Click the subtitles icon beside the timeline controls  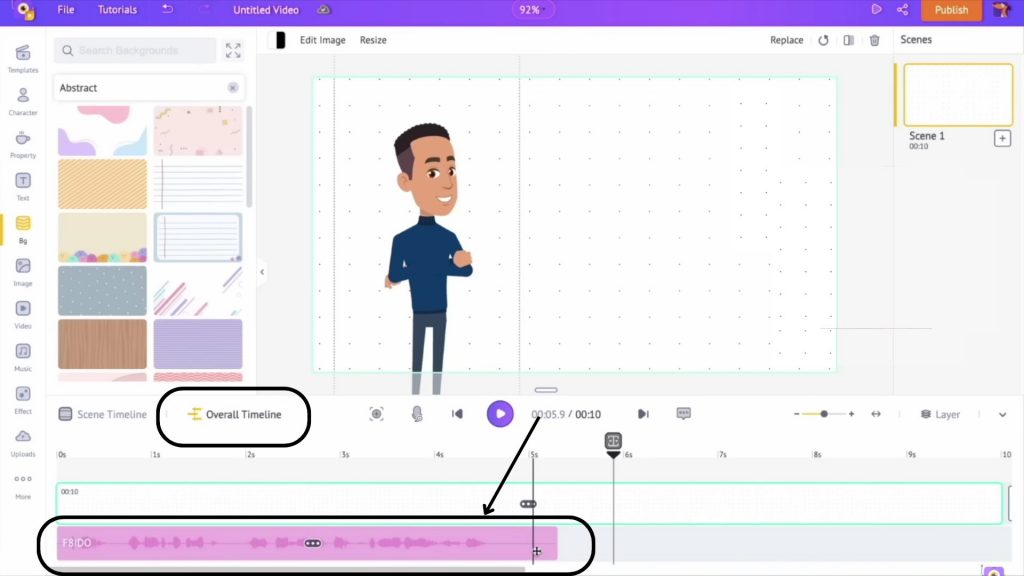(684, 414)
